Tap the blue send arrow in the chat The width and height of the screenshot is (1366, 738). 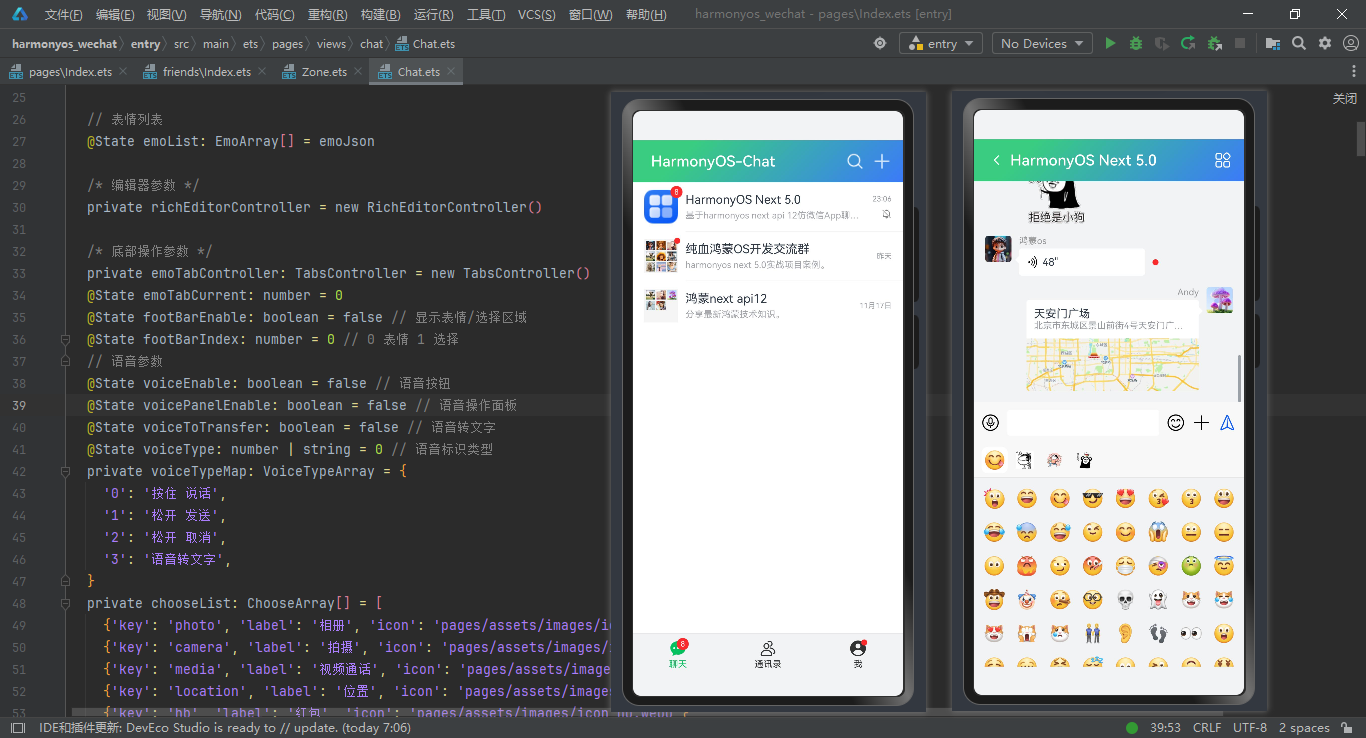click(x=1227, y=422)
